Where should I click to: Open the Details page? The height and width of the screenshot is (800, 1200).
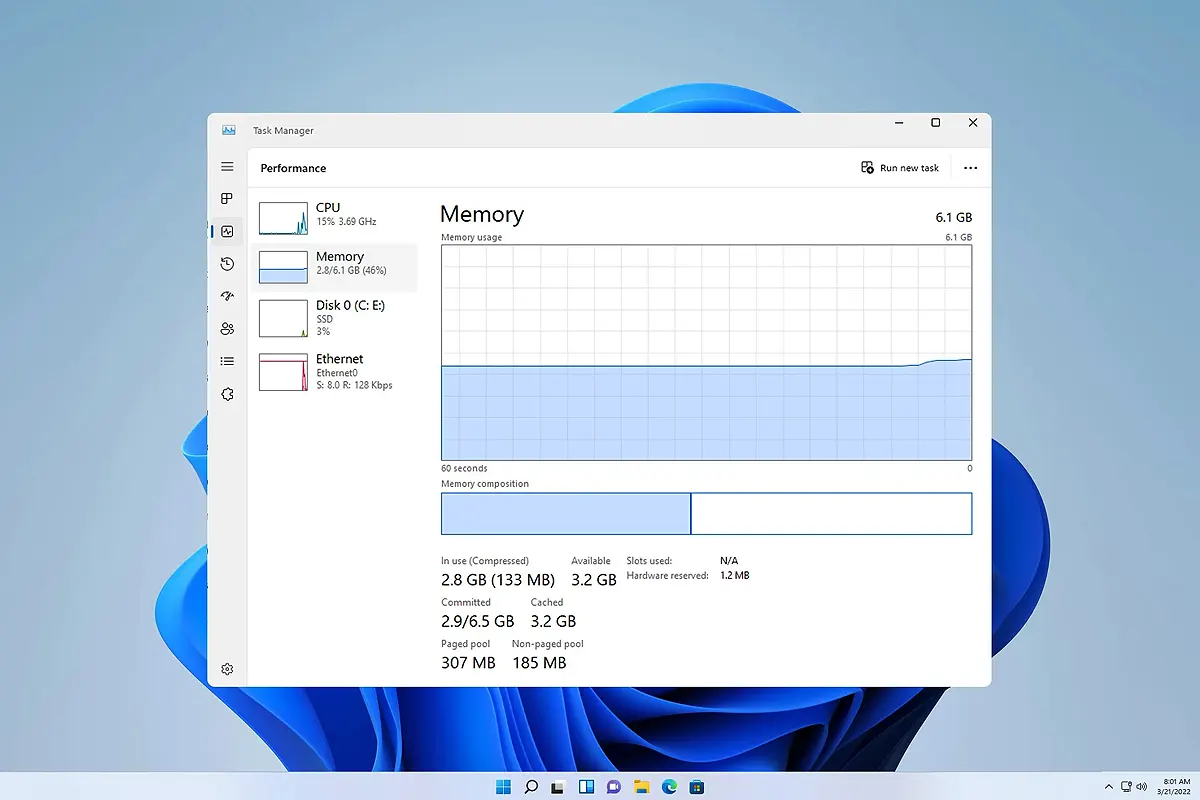[227, 361]
